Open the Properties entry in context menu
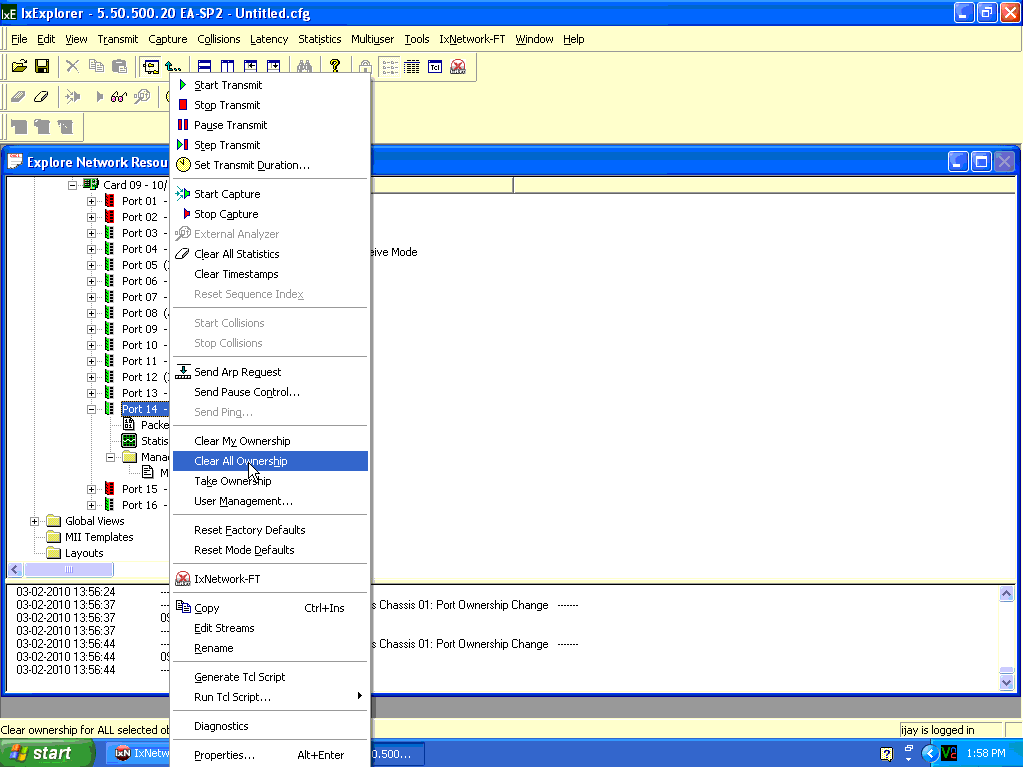Viewport: 1023px width, 767px height. [x=271, y=755]
